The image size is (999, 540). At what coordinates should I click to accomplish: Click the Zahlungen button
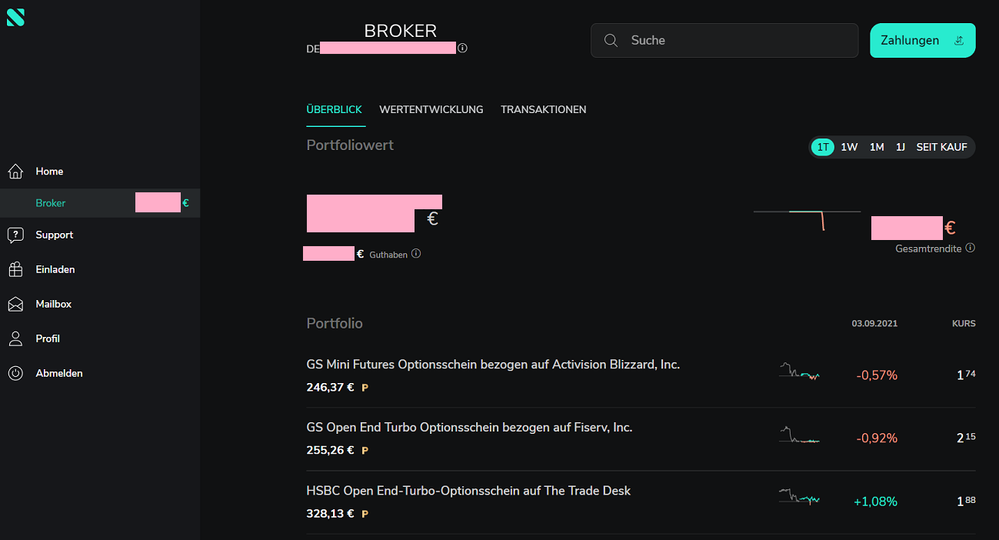(922, 41)
